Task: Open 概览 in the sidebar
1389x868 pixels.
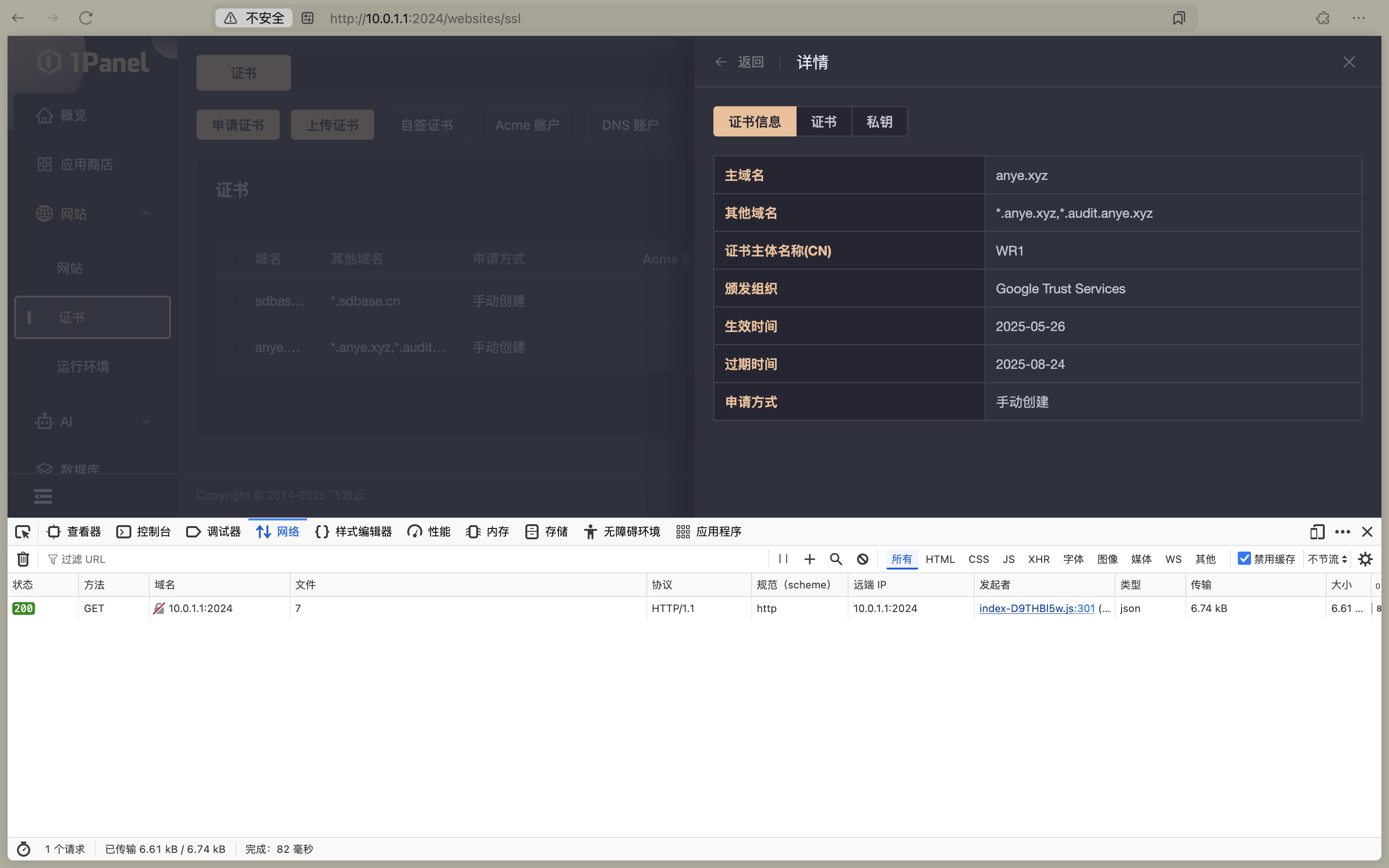Action: 92,115
